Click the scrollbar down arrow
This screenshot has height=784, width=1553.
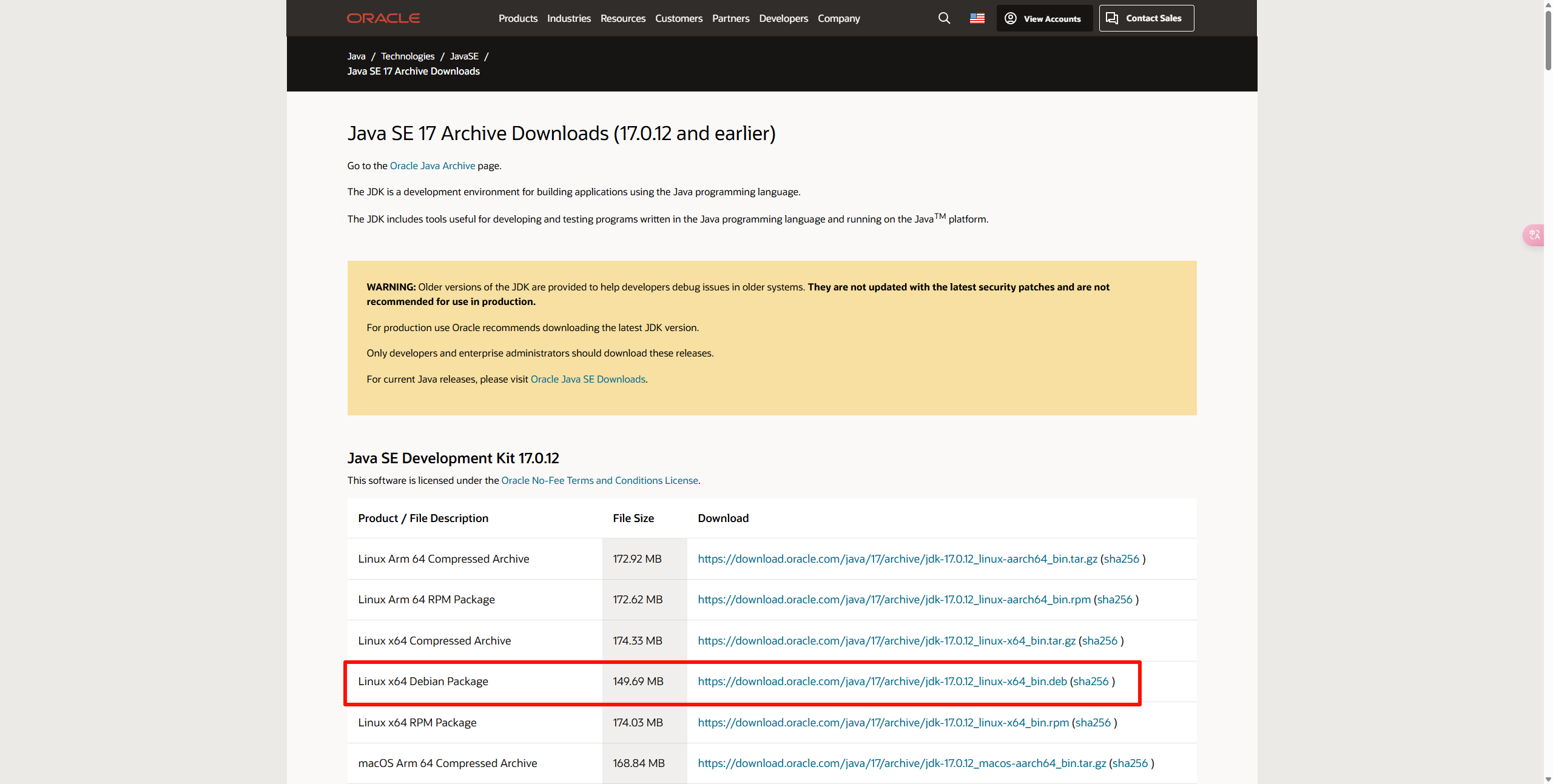tap(1548, 779)
